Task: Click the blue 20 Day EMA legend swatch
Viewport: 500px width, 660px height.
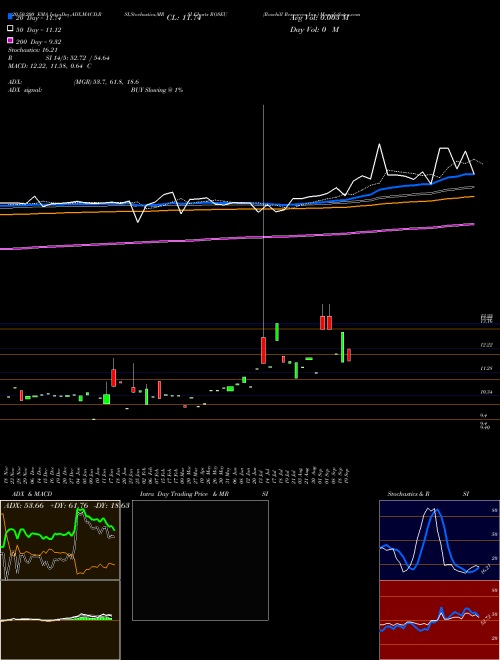Action: (10, 16)
